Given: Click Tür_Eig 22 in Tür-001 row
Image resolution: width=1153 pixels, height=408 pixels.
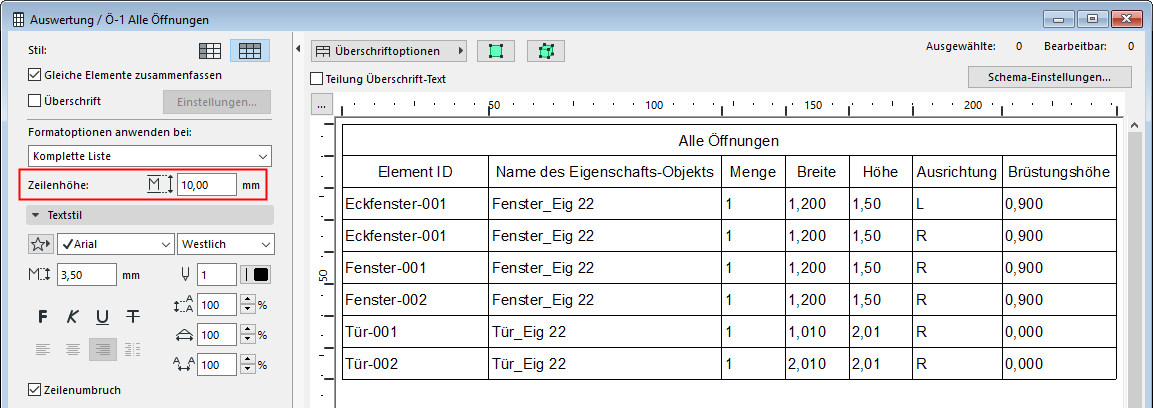Looking at the screenshot, I should (604, 332).
